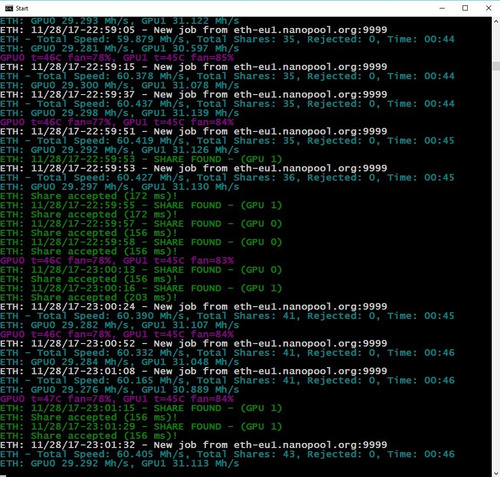Click the temperature line with fan=85%

point(117,58)
